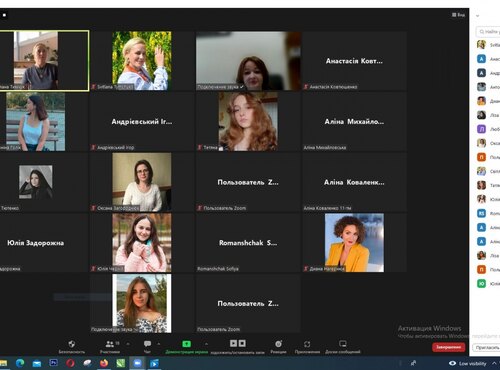
Task: Select the Аліна Михайло... name tile
Action: [354, 121]
